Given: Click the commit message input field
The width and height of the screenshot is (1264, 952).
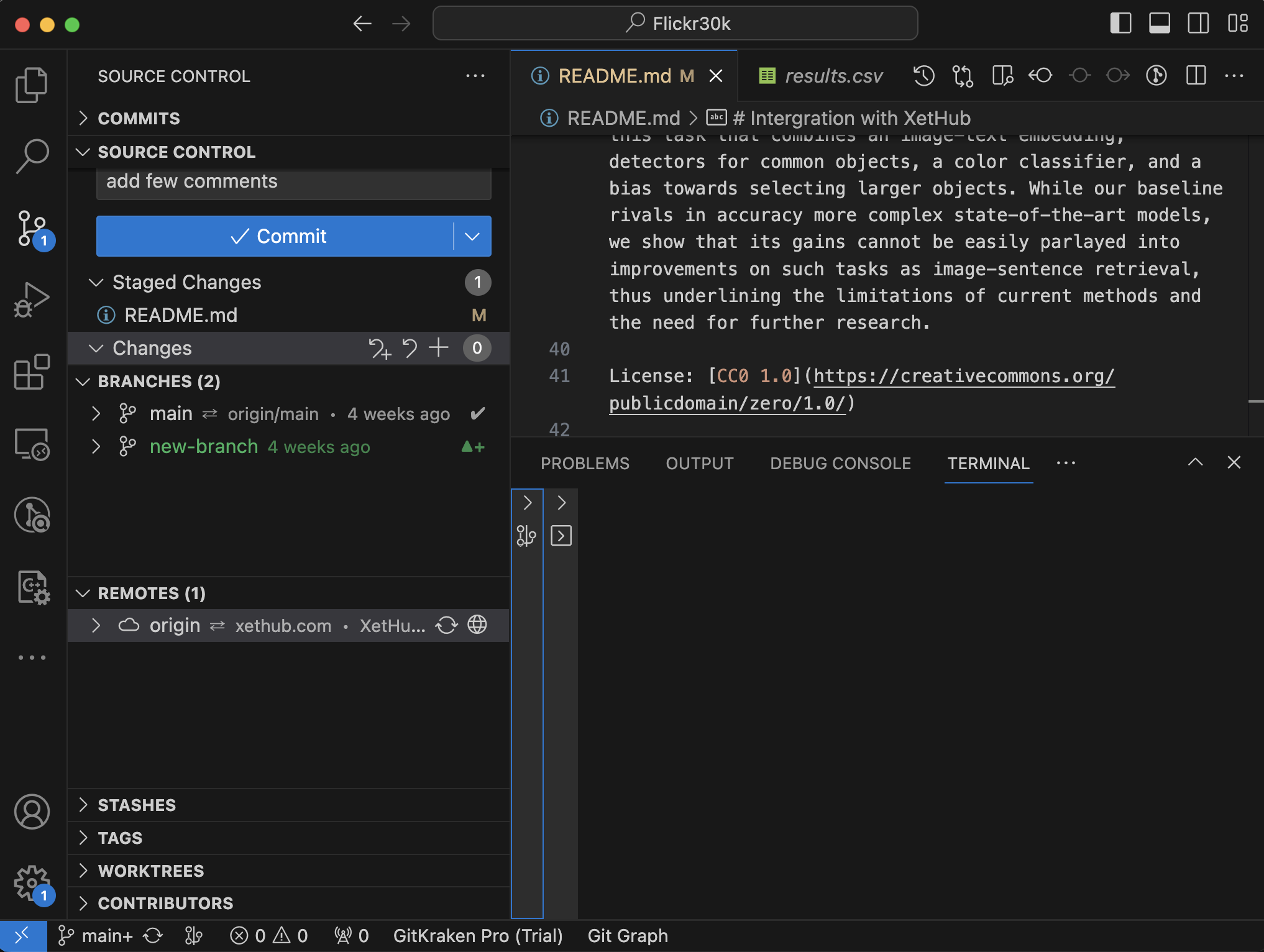Looking at the screenshot, I should pos(293,182).
